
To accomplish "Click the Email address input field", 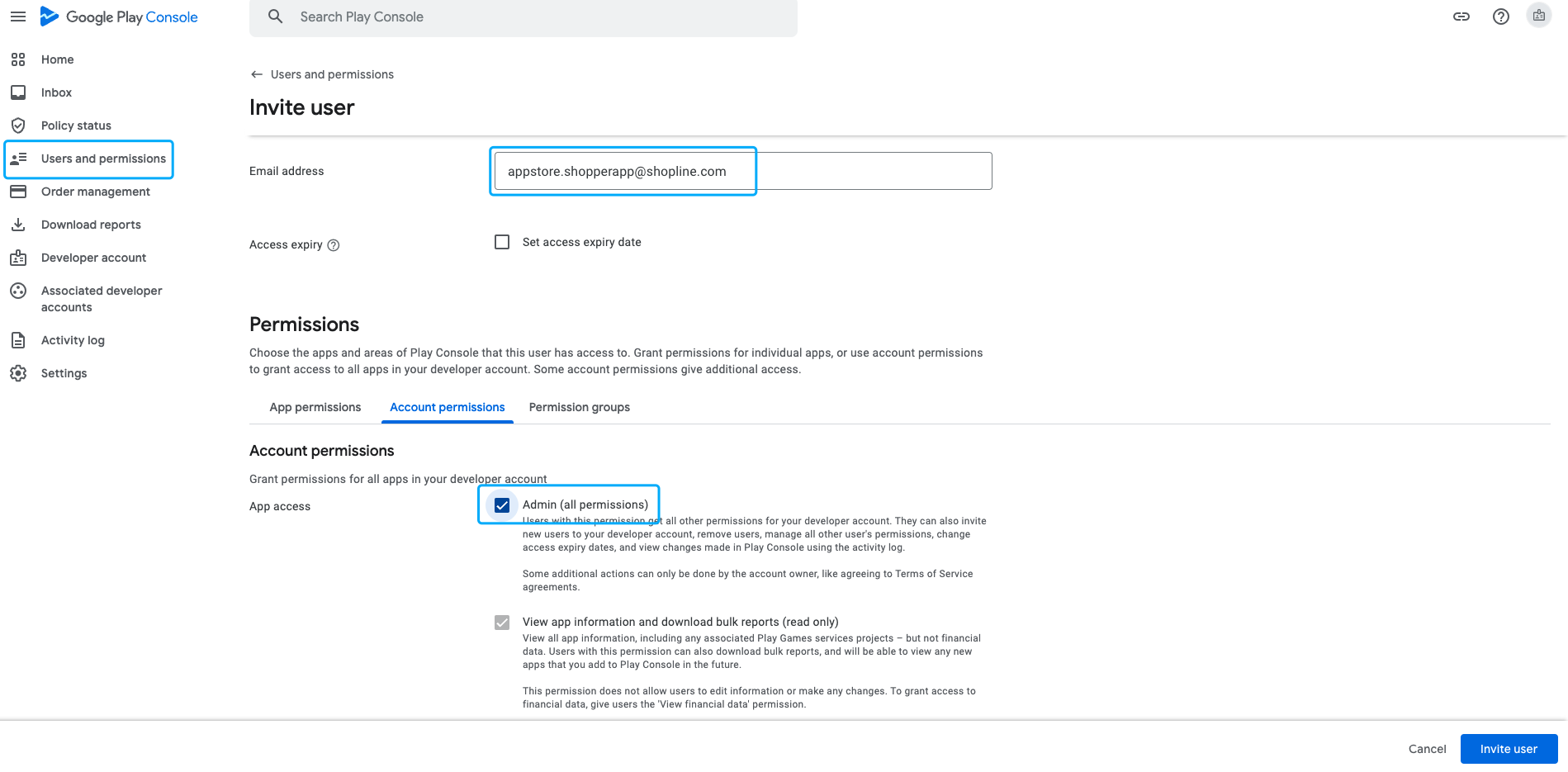I will 743,171.
